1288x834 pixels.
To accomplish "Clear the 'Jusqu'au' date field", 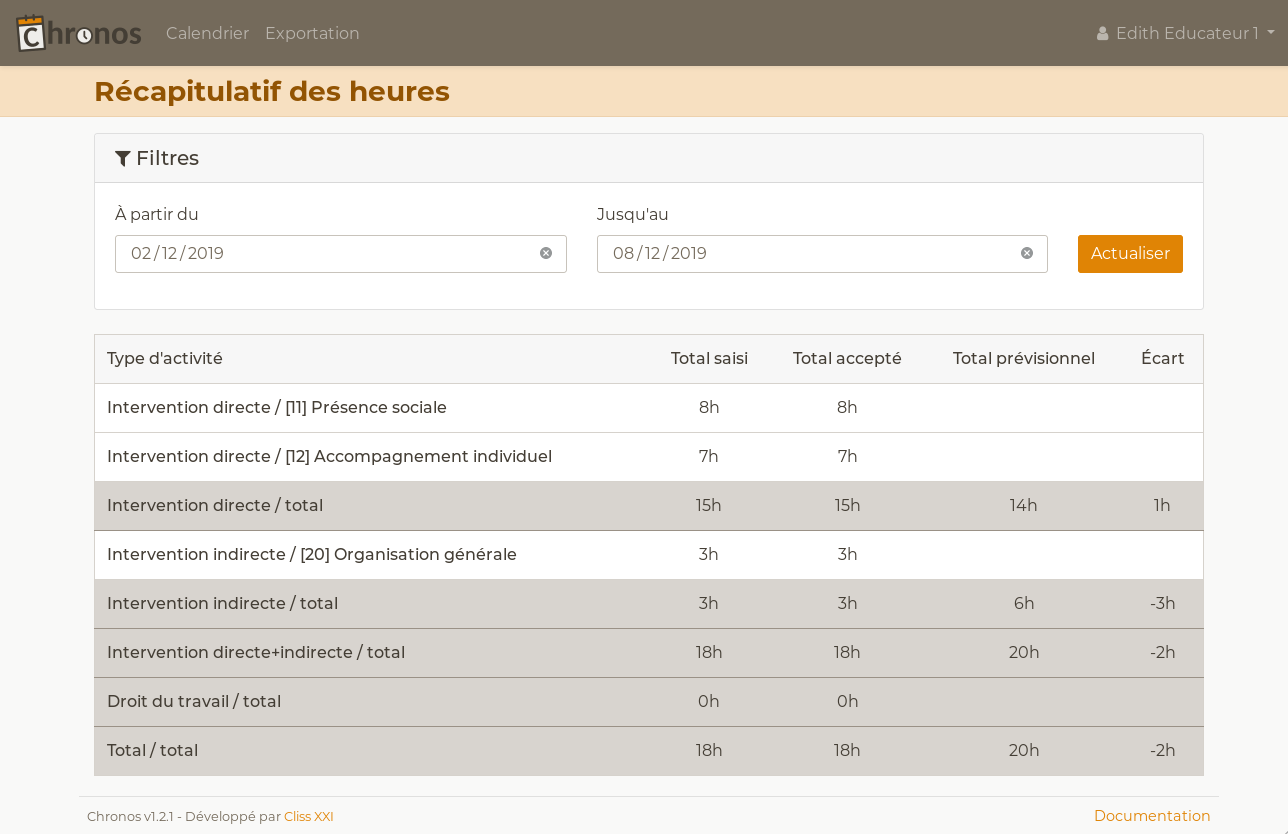I will [1027, 253].
